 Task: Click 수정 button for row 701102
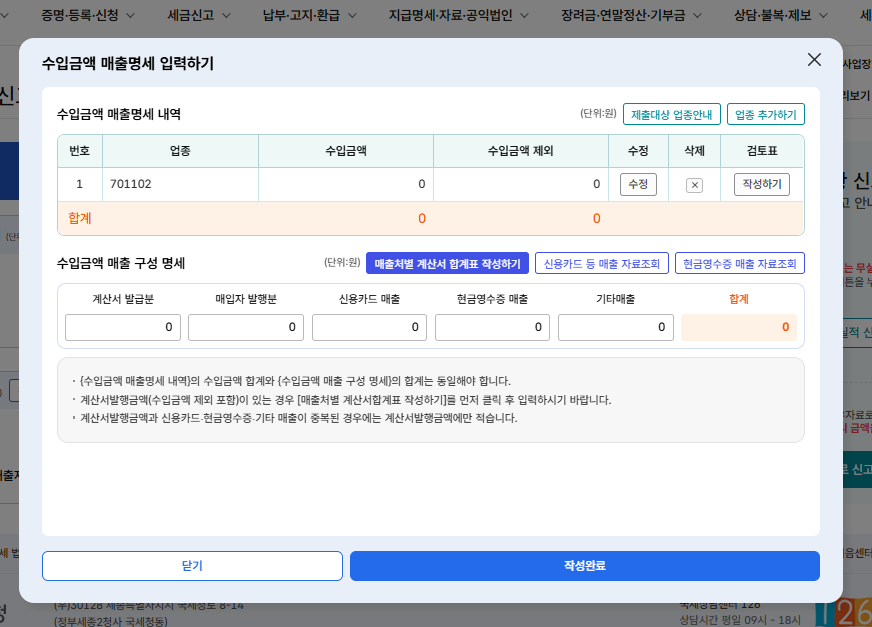(x=638, y=184)
